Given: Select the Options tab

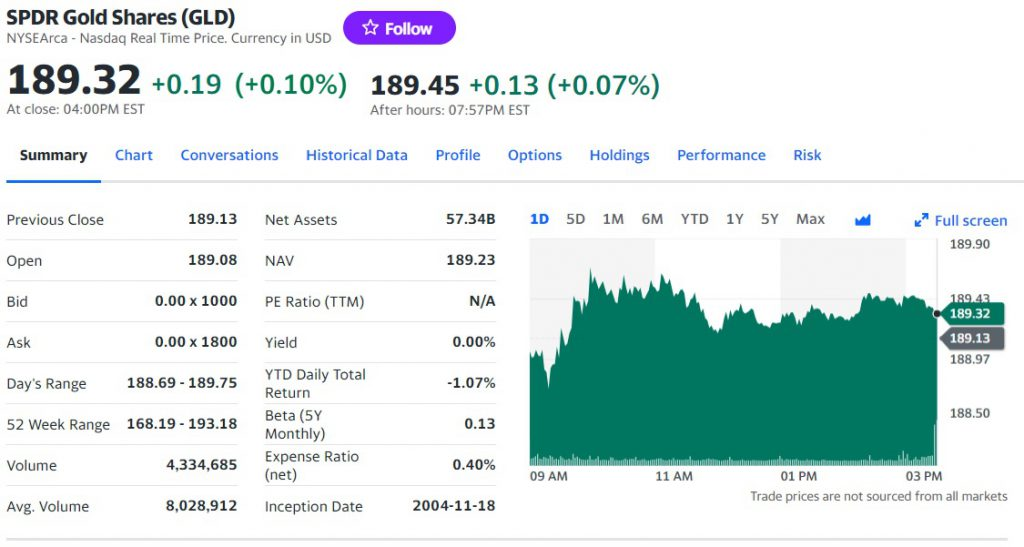Looking at the screenshot, I should point(535,155).
